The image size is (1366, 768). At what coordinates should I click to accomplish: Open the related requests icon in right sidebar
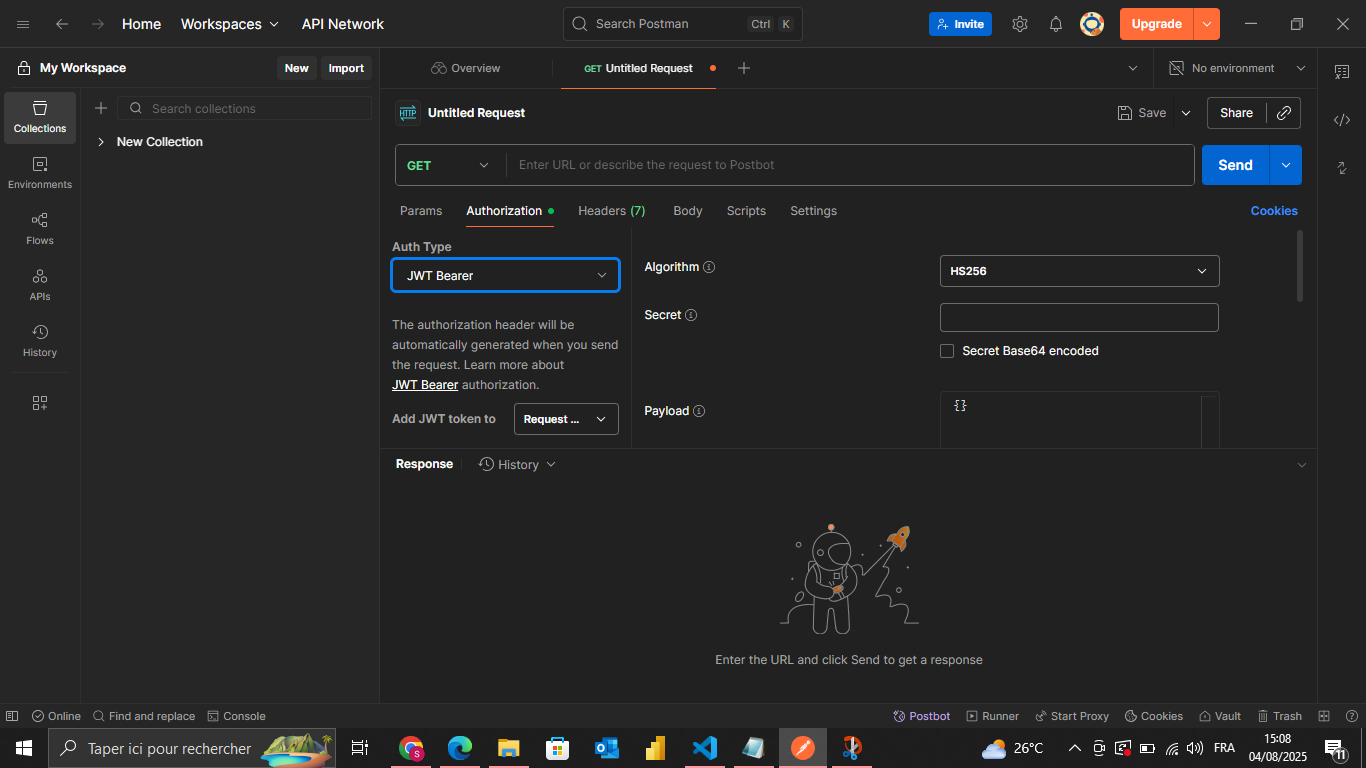pyautogui.click(x=1342, y=168)
